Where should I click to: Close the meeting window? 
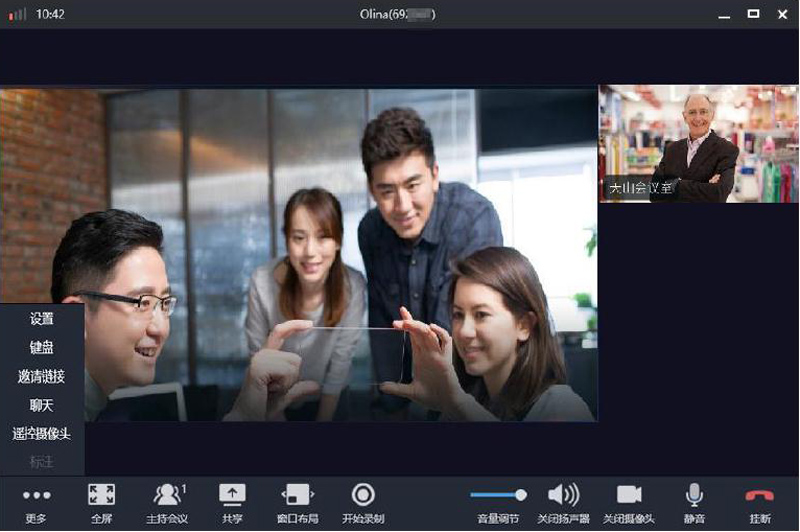pos(782,14)
